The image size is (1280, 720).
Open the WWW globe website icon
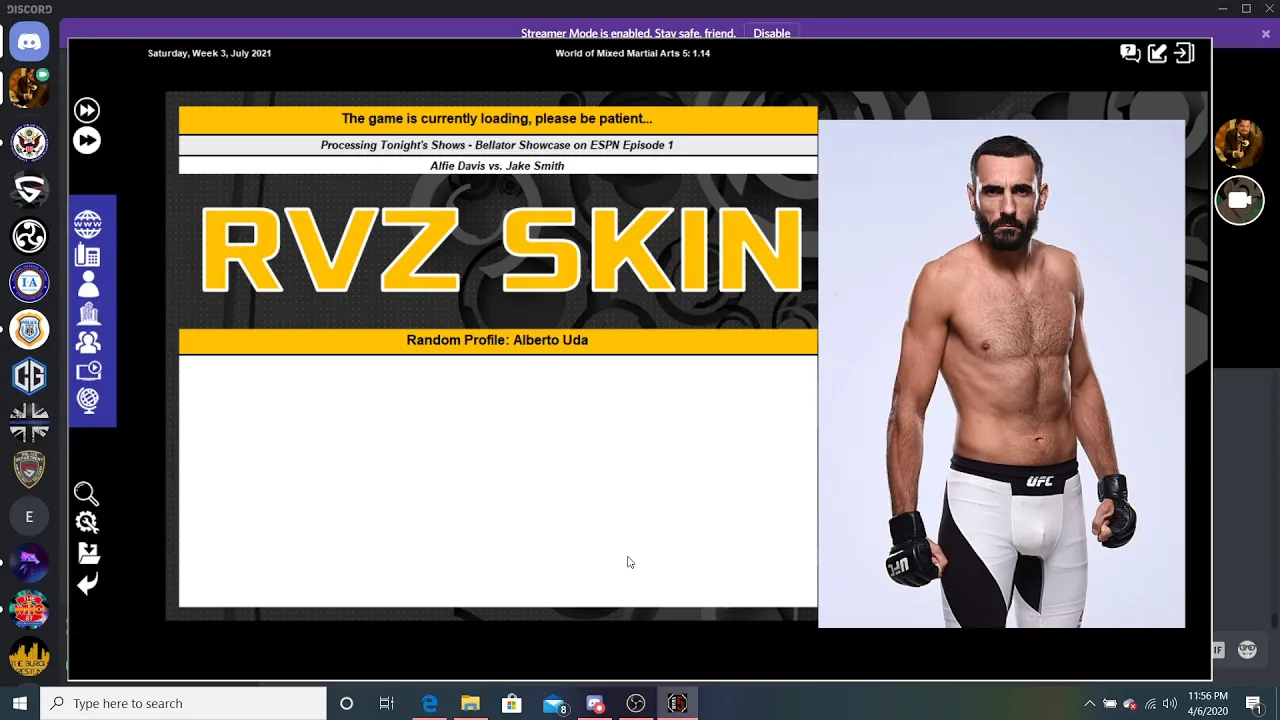pos(88,224)
